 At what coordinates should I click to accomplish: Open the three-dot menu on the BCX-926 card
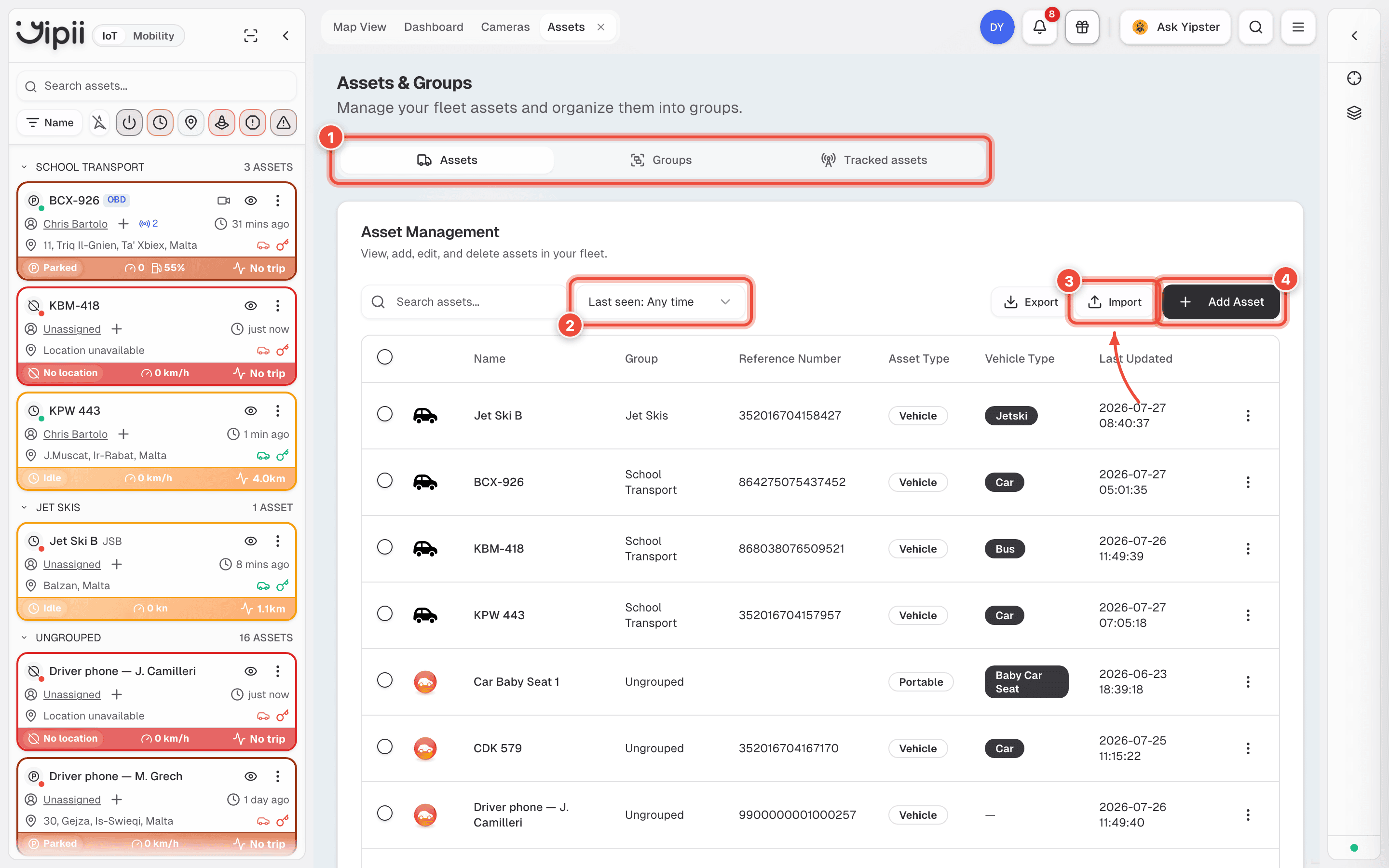(x=278, y=200)
